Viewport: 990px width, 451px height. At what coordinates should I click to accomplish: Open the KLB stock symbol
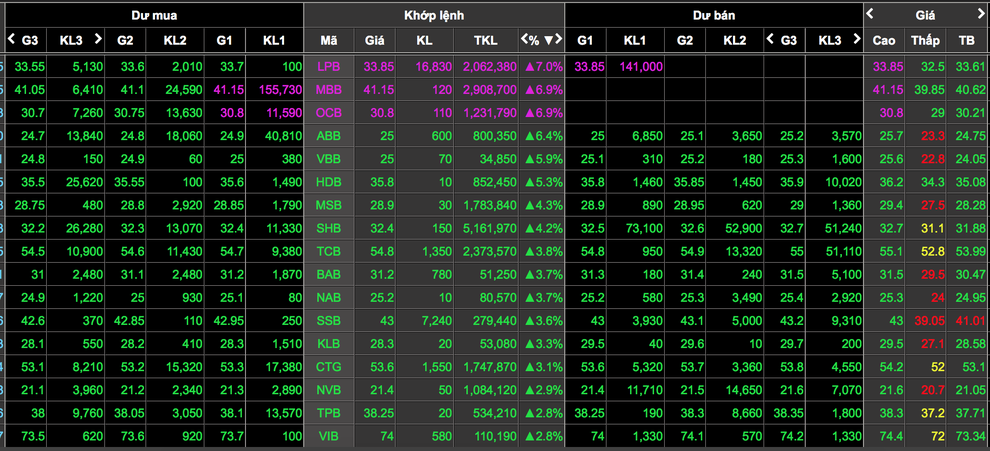tap(328, 343)
